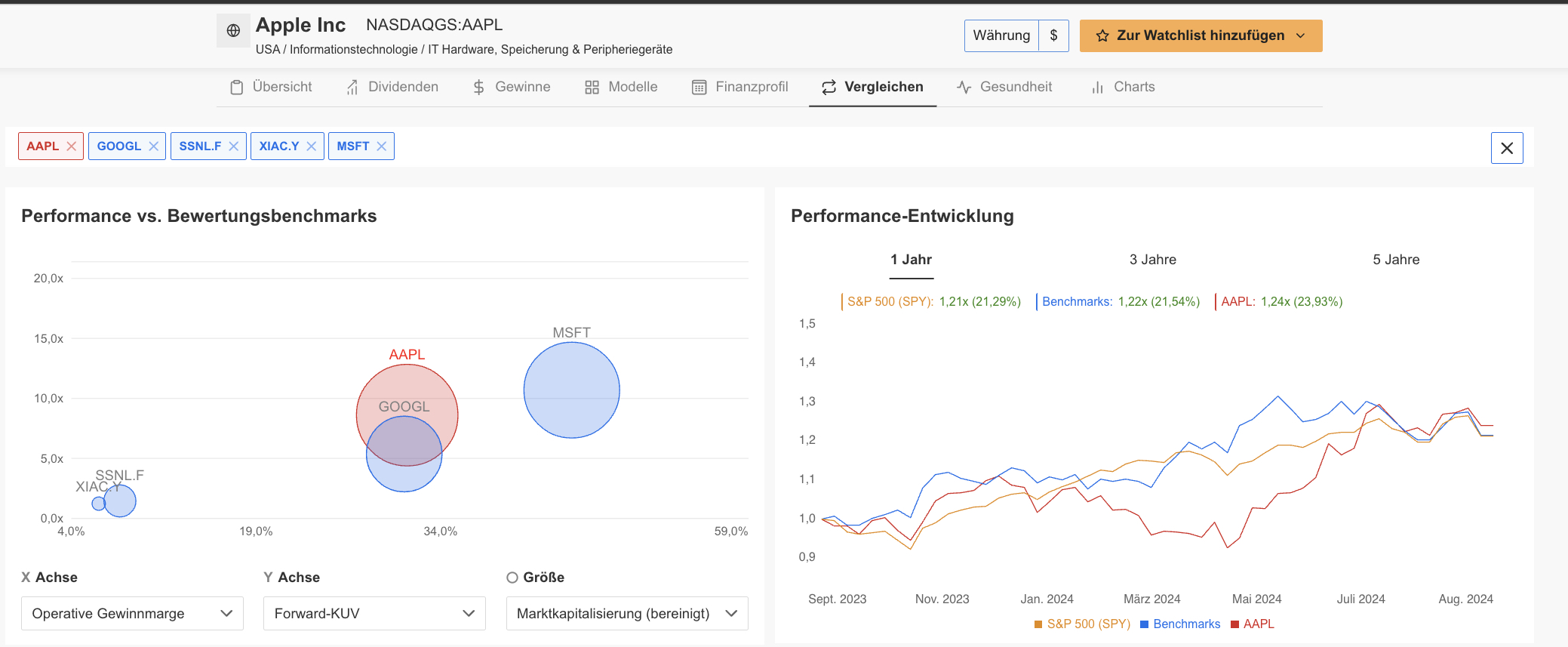Select the 3 Jahre period tab
This screenshot has width=1568, height=647.
pos(1153,260)
